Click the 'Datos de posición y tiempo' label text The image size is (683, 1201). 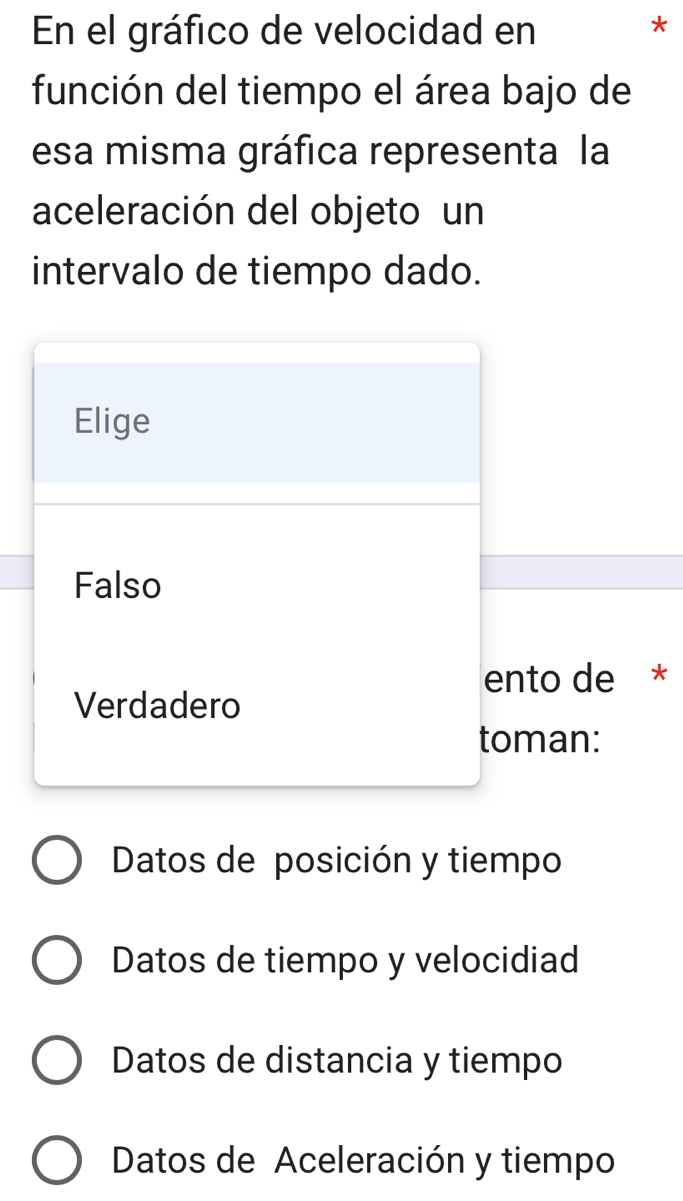pyautogui.click(x=337, y=860)
